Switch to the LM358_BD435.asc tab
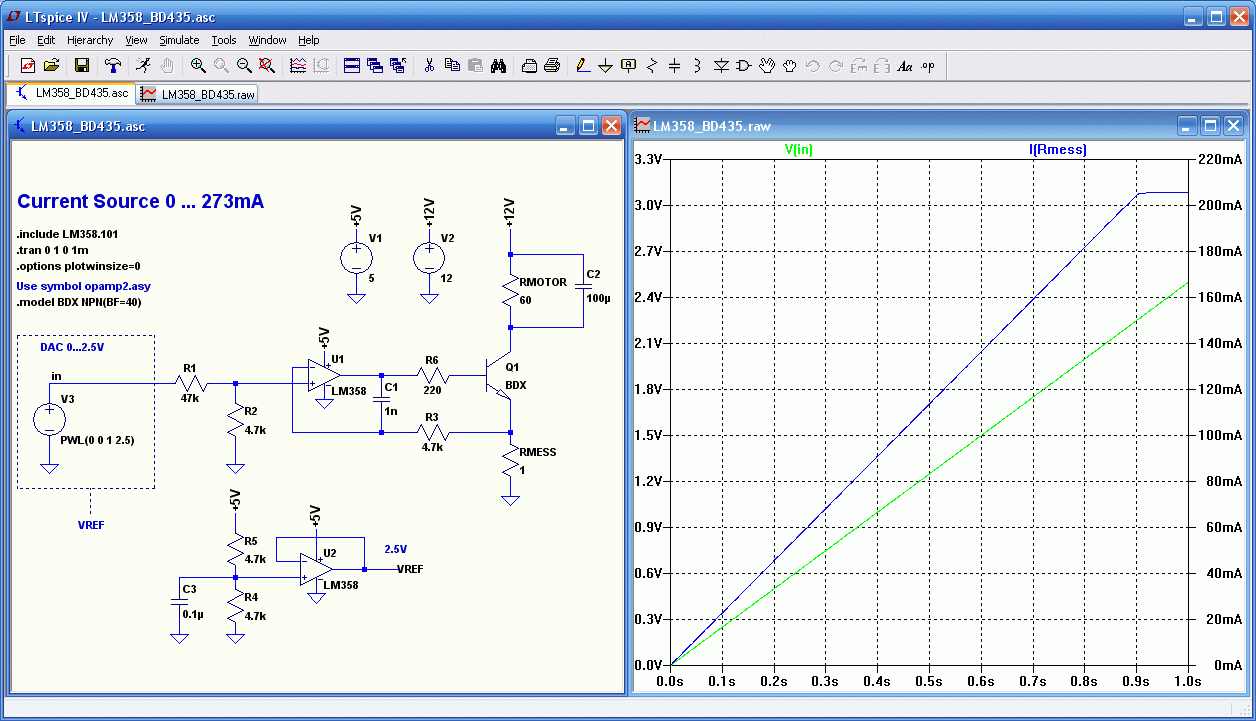Image resolution: width=1256 pixels, height=721 pixels. (71, 93)
